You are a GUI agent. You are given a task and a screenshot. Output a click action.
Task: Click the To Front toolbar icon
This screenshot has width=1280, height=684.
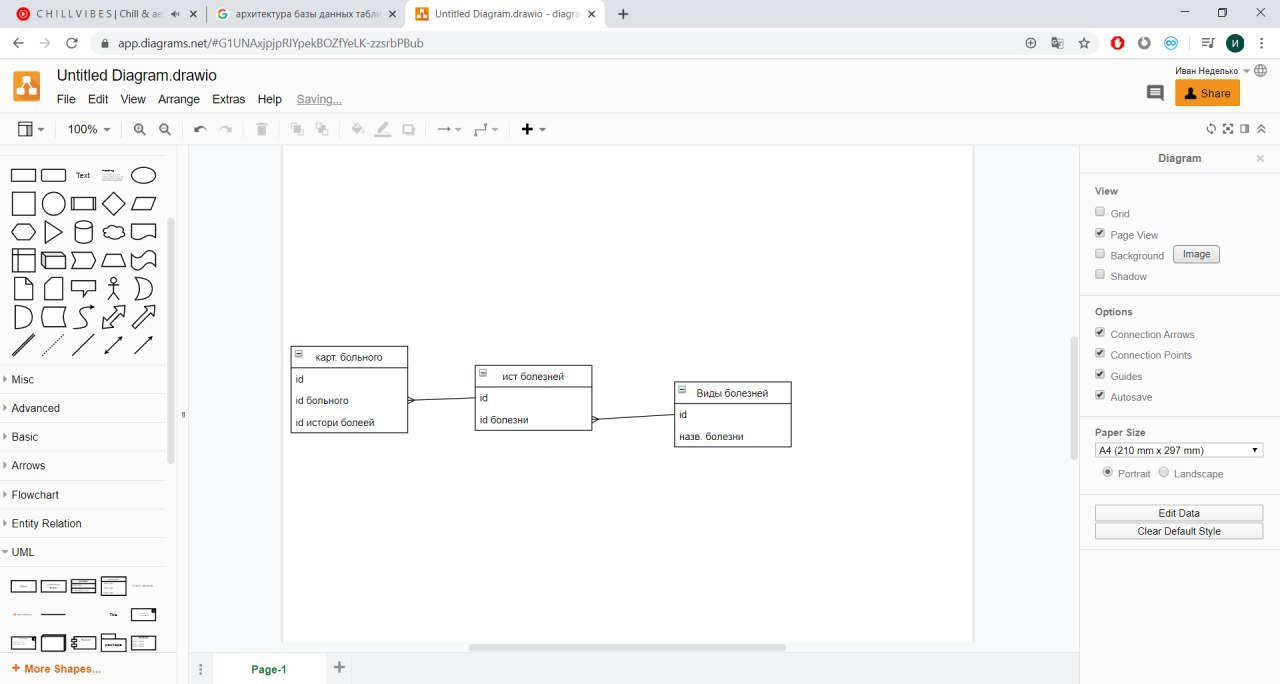pyautogui.click(x=297, y=129)
